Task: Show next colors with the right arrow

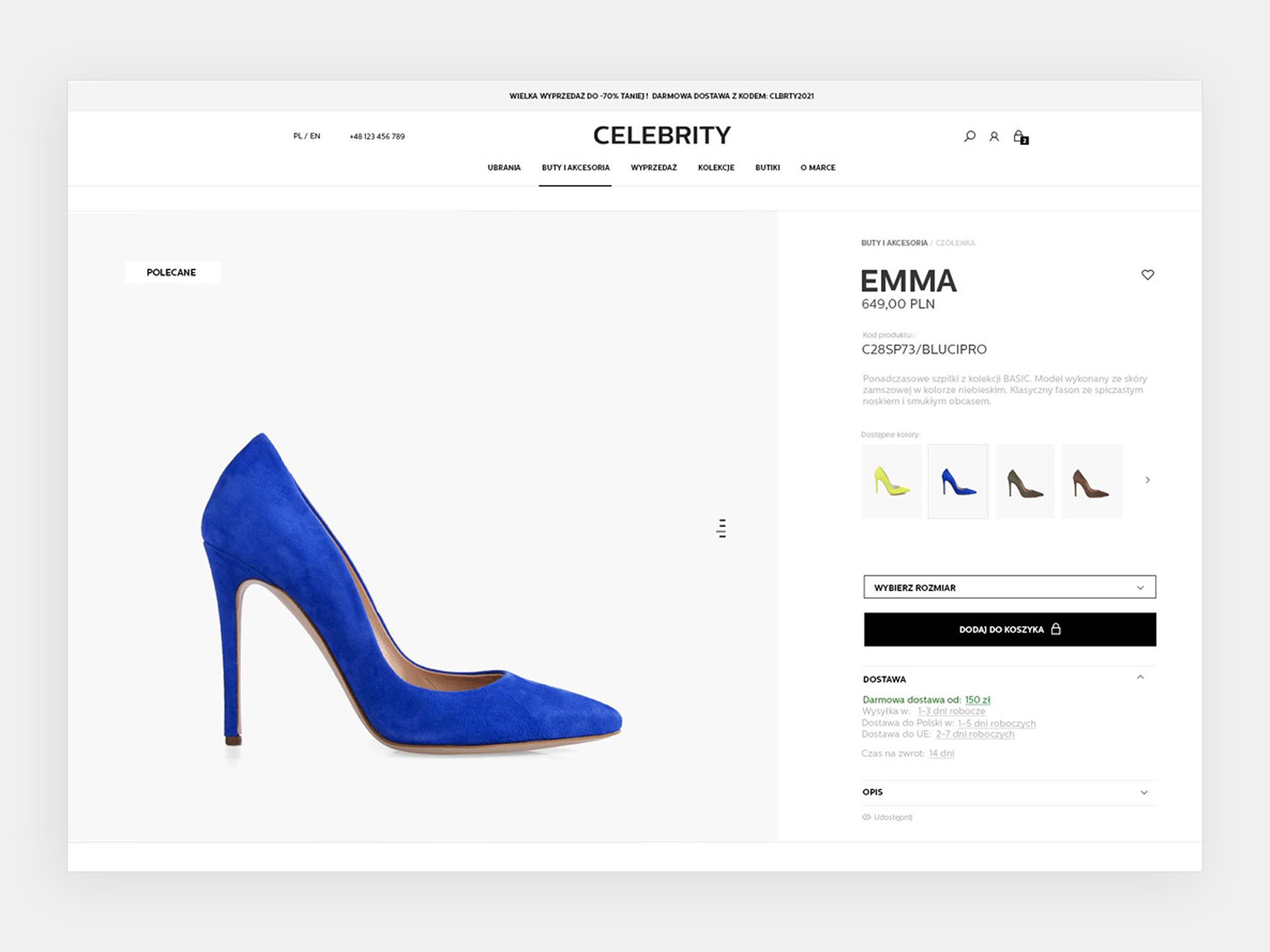Action: 1148,480
